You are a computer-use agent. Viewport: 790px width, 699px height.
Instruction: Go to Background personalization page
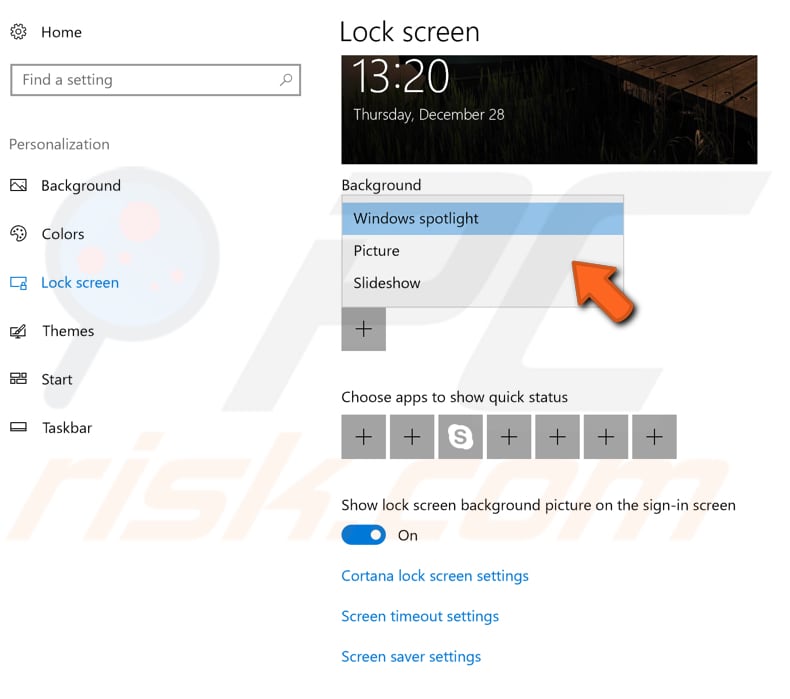pos(81,186)
